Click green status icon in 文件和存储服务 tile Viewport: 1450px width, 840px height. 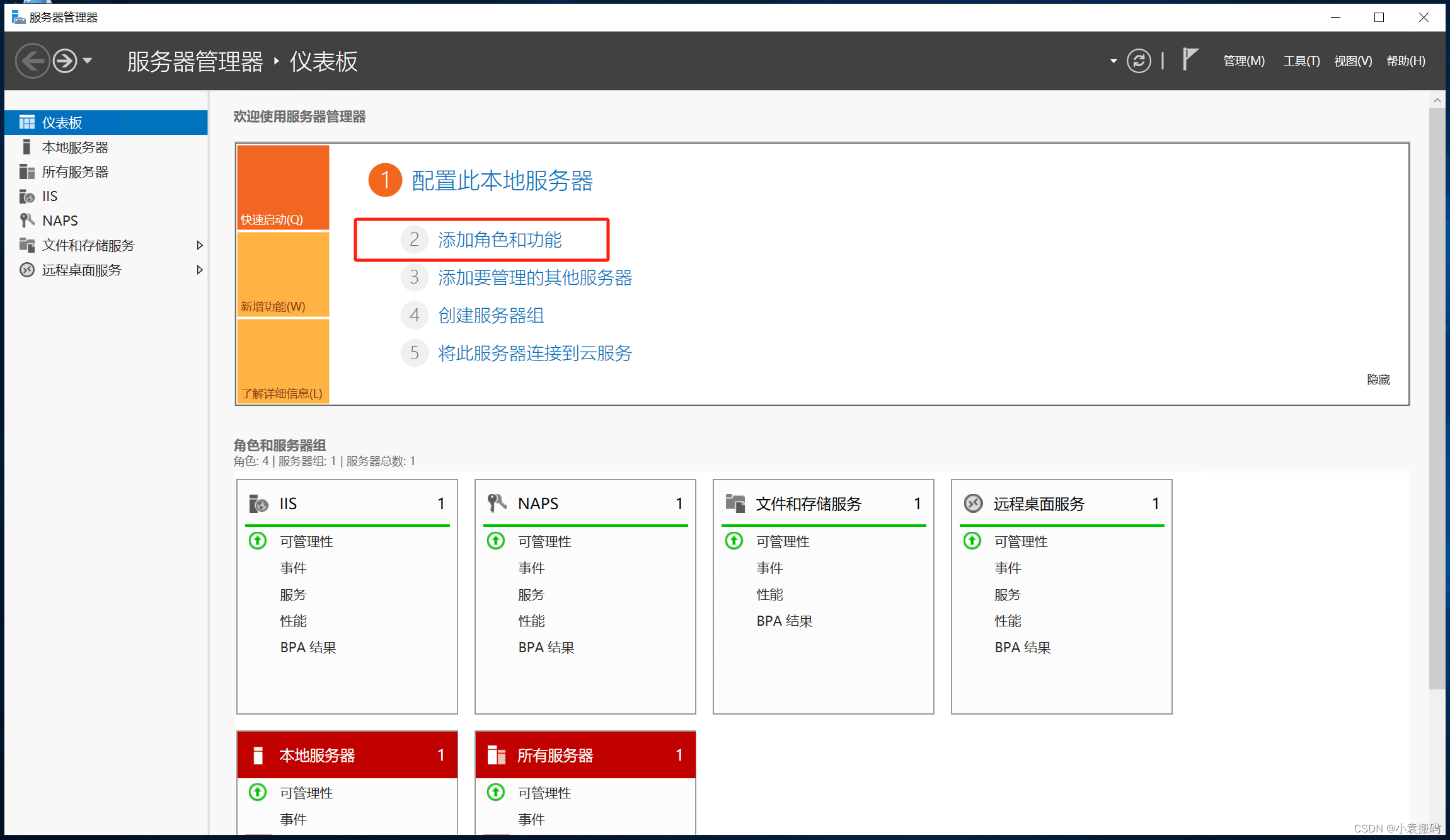pyautogui.click(x=734, y=541)
